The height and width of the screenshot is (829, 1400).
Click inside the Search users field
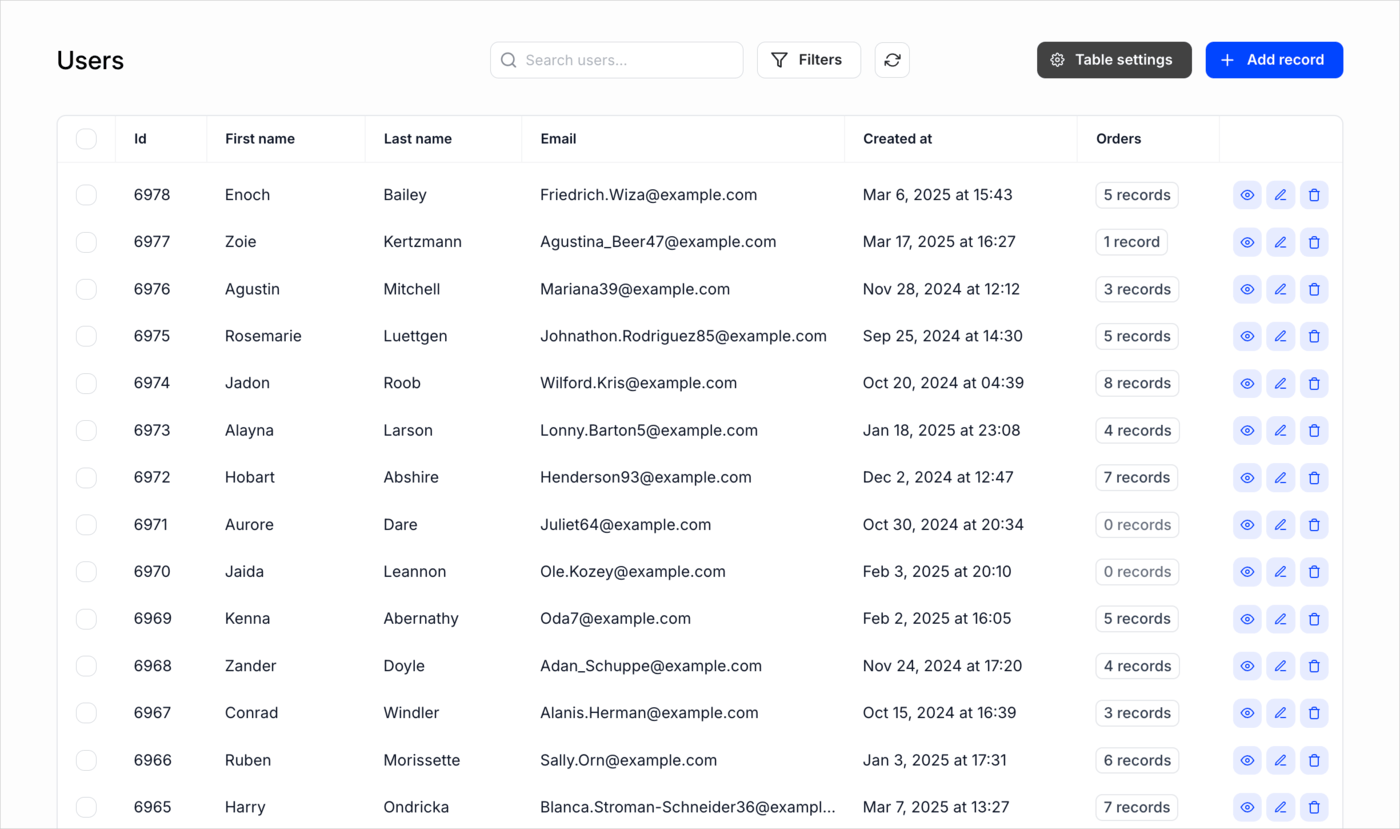coord(617,60)
